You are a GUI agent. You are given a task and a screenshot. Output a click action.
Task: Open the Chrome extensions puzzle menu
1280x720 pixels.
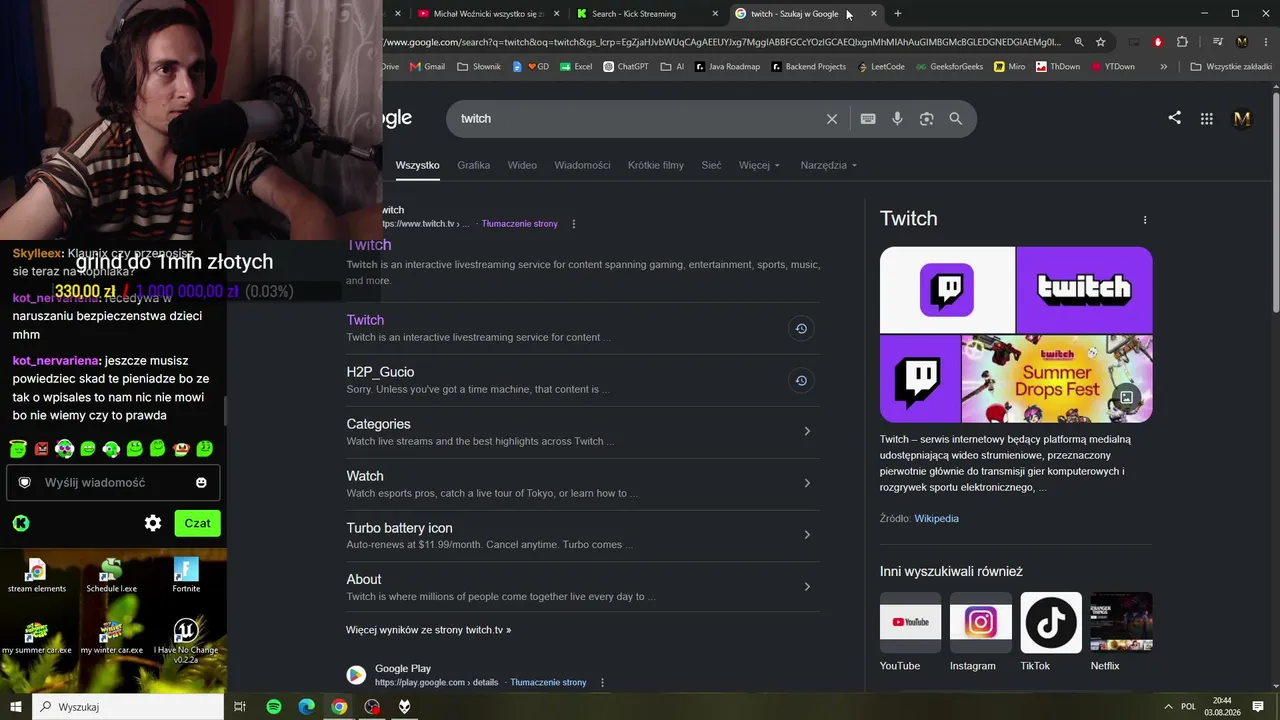point(1182,42)
